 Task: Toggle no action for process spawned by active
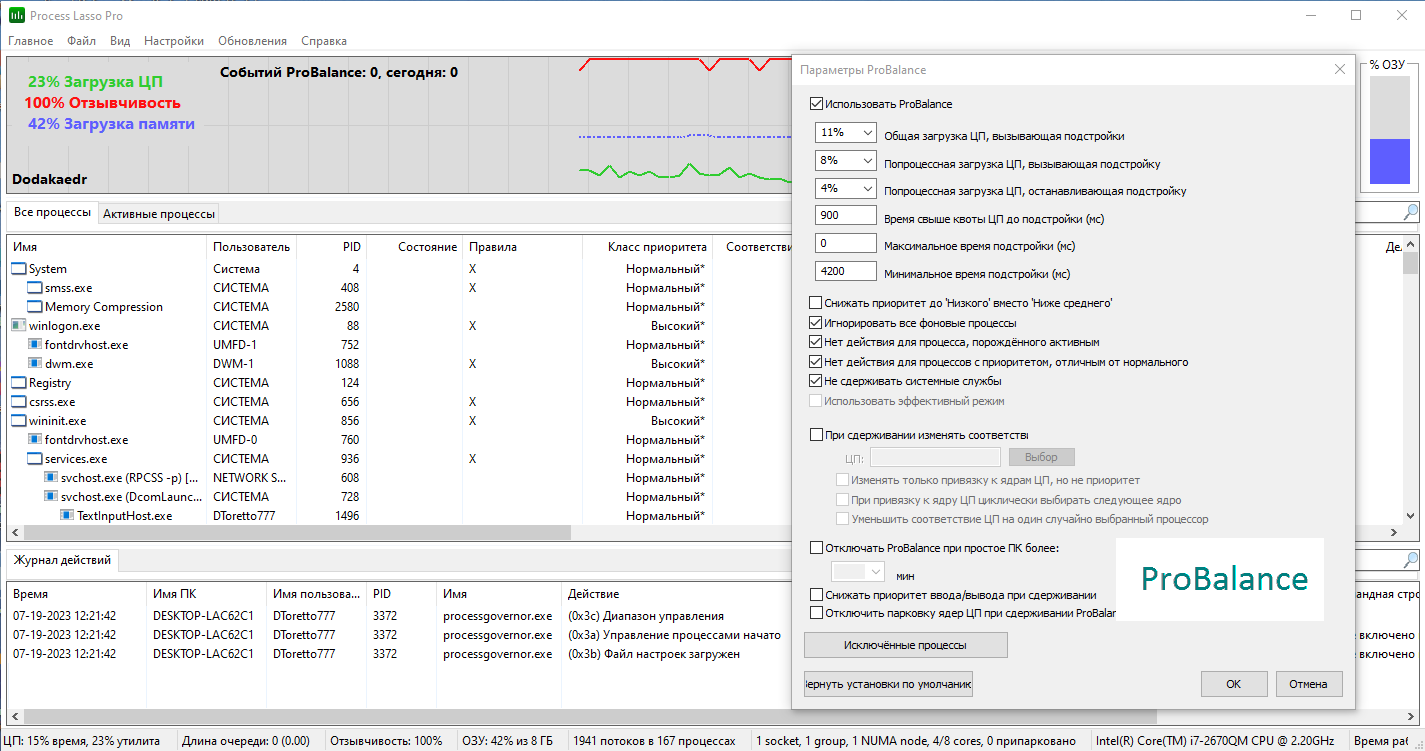816,342
